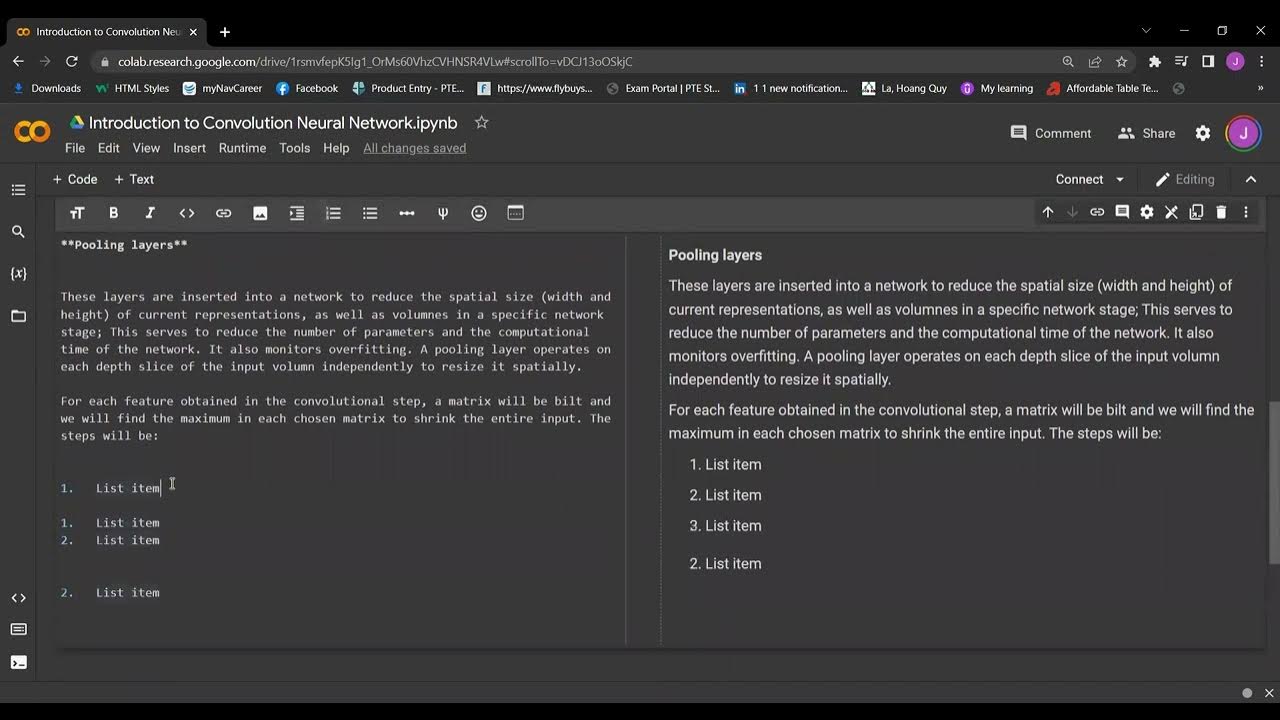This screenshot has width=1280, height=720.
Task: Star the notebook
Action: click(x=481, y=122)
